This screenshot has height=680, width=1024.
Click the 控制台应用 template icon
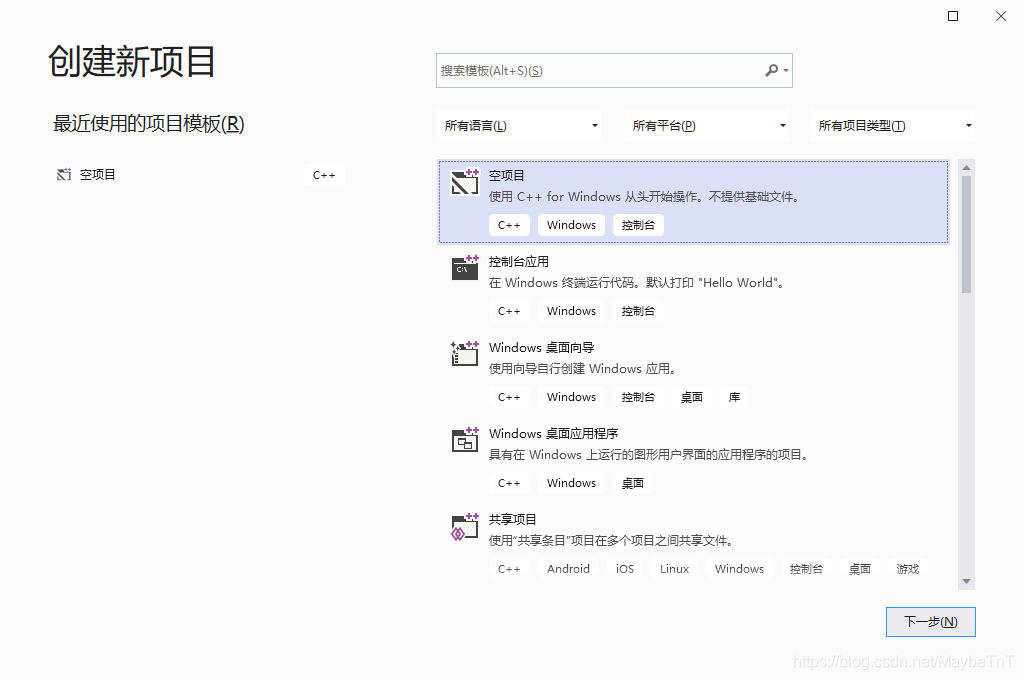point(465,268)
